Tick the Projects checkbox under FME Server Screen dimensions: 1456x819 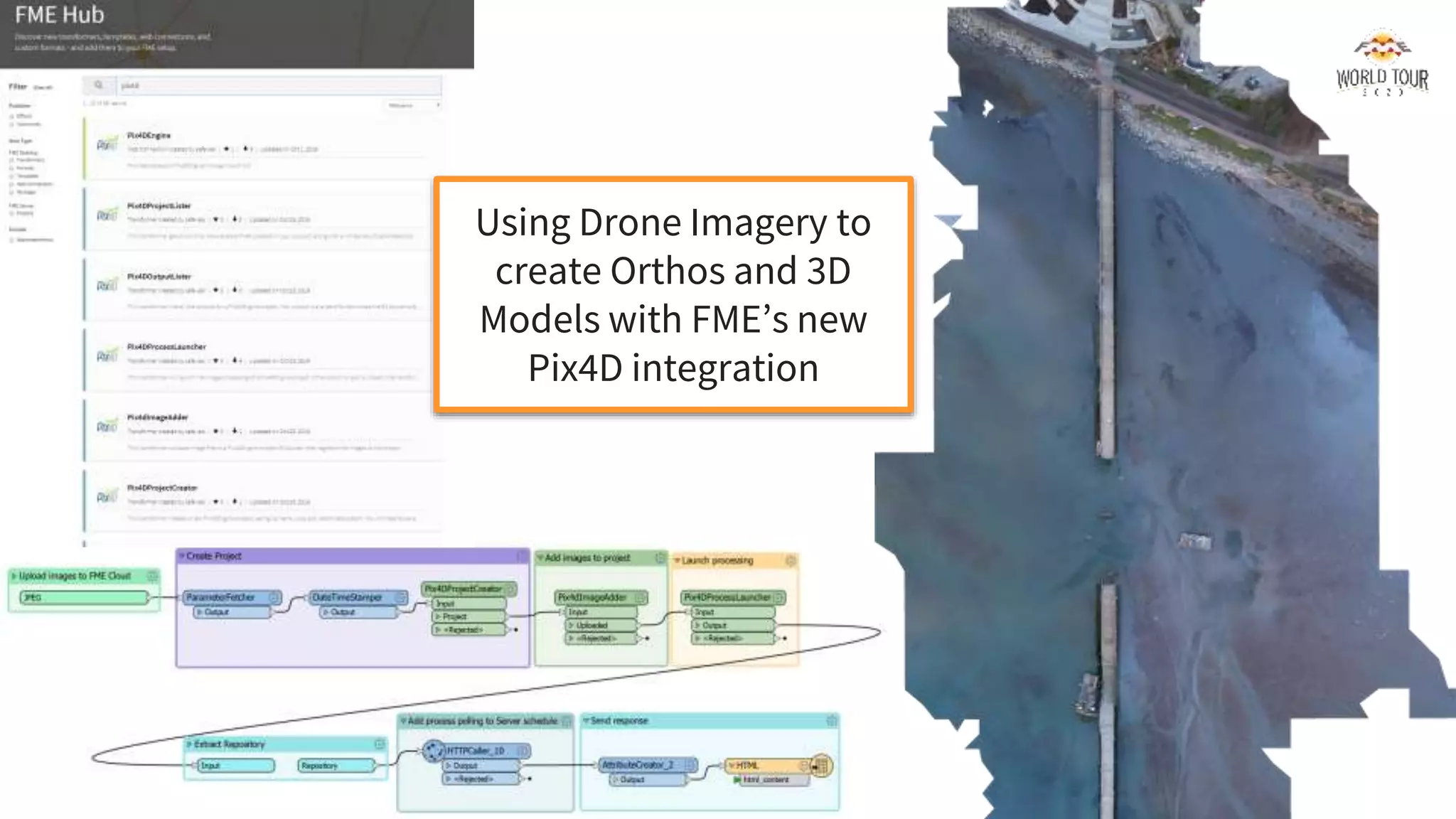point(11,213)
